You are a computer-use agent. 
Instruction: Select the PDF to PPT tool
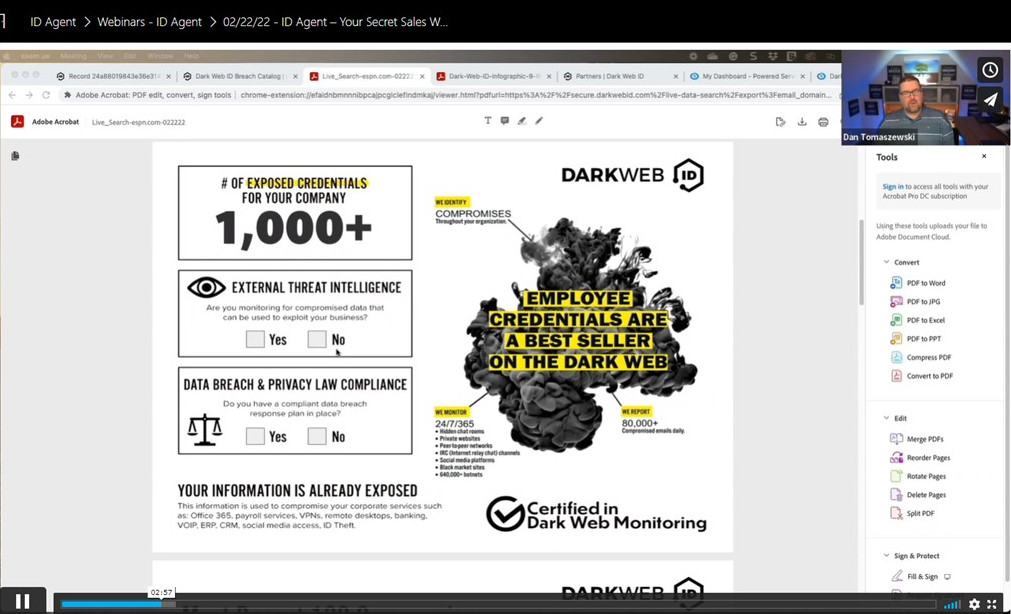(923, 339)
